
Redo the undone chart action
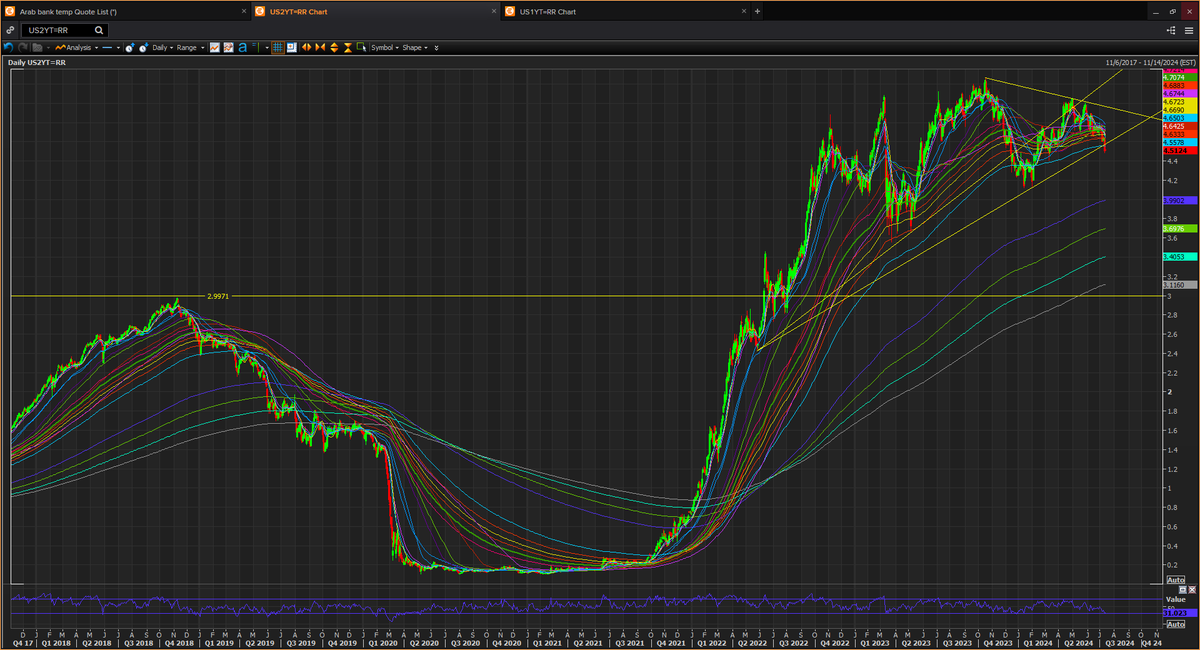click(22, 47)
